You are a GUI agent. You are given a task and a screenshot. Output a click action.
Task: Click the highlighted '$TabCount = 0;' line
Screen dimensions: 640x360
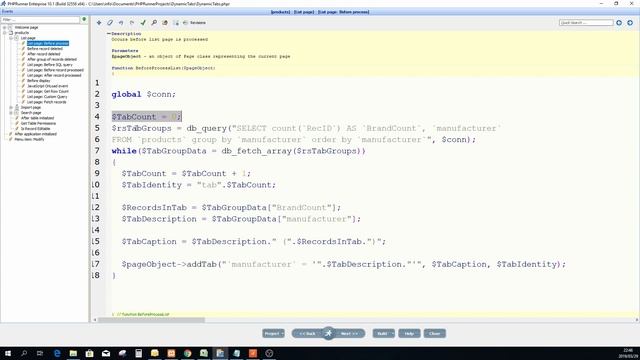tap(146, 117)
